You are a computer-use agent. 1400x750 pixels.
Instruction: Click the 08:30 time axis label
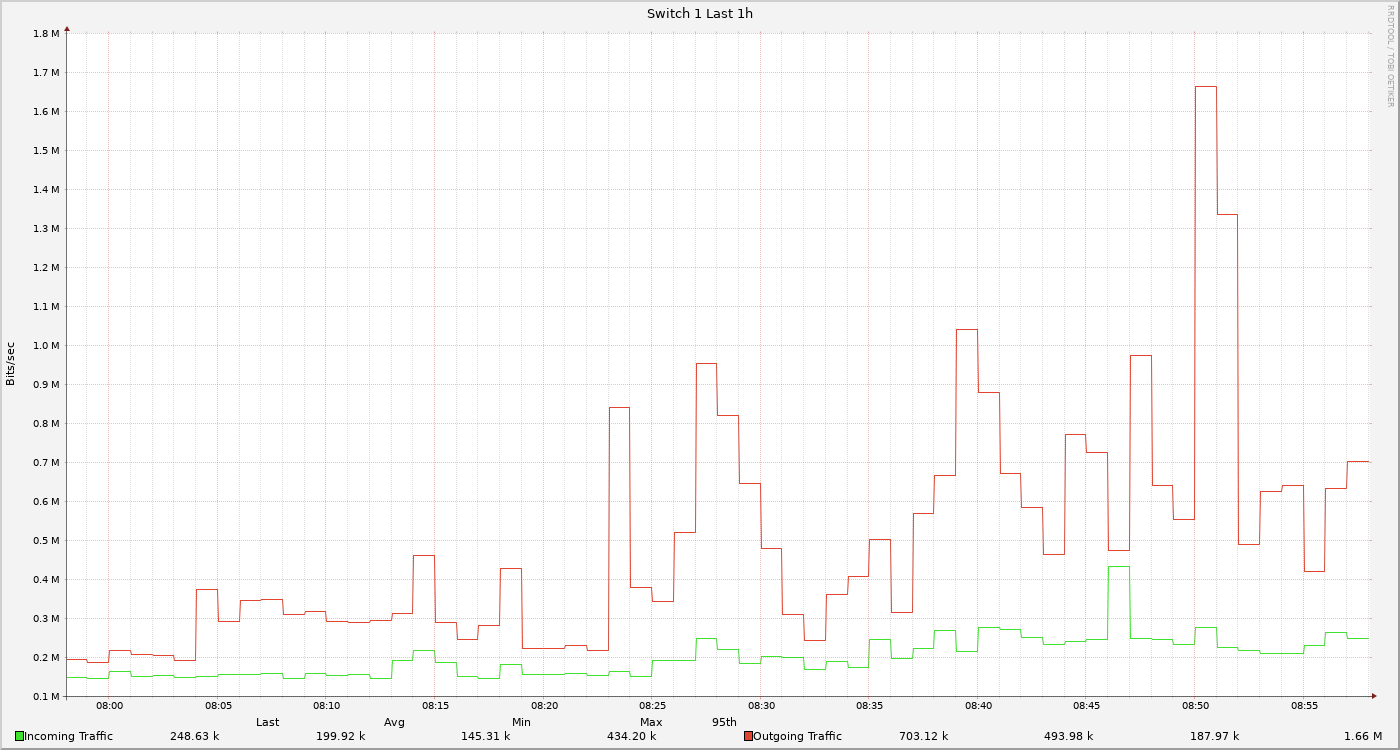[761, 706]
